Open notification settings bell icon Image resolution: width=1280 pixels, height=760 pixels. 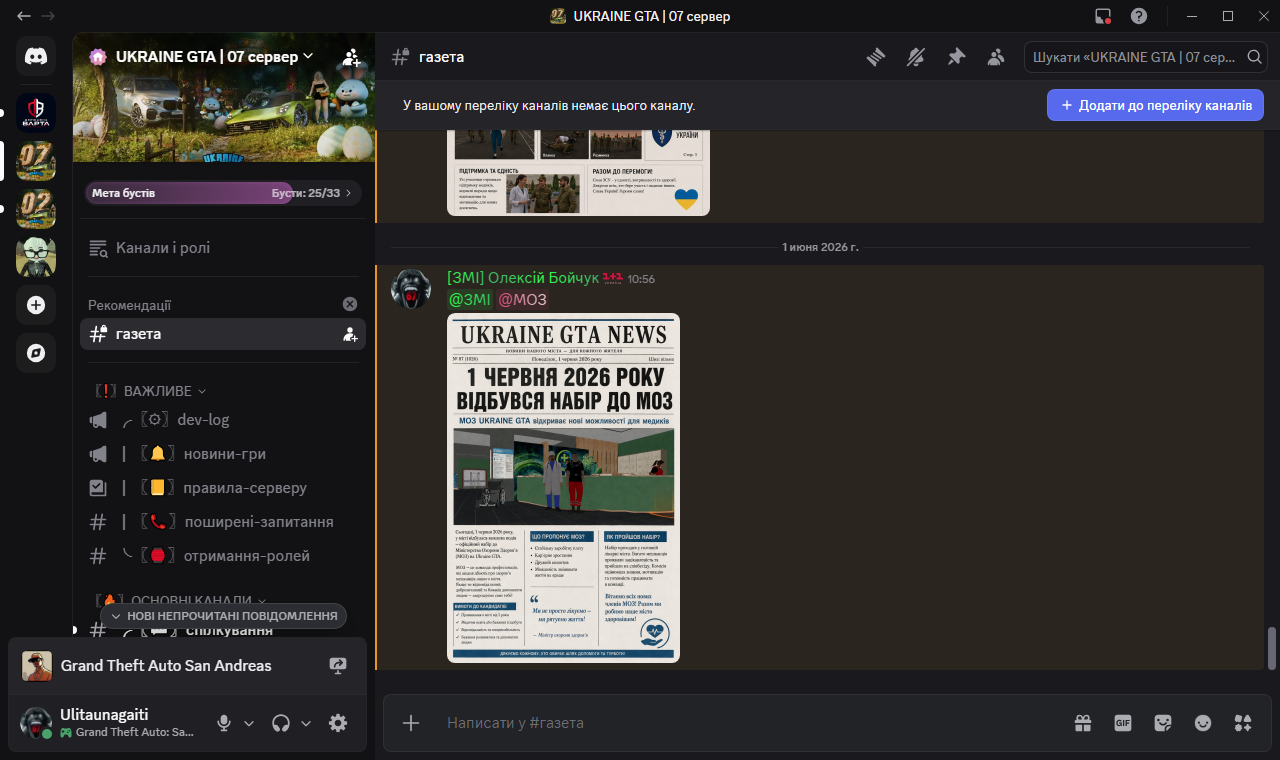coord(916,57)
